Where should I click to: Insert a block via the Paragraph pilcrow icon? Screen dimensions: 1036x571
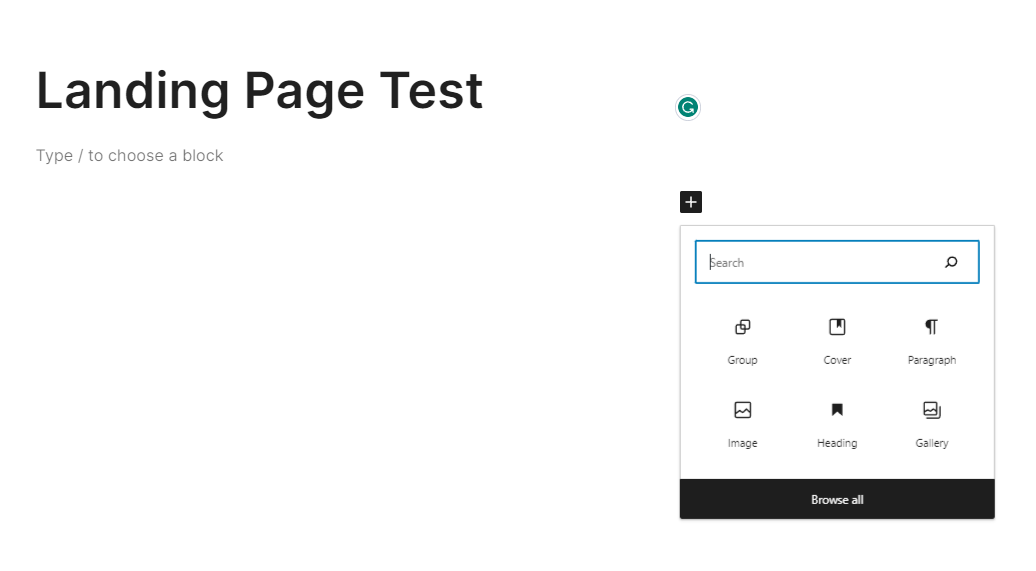931,327
